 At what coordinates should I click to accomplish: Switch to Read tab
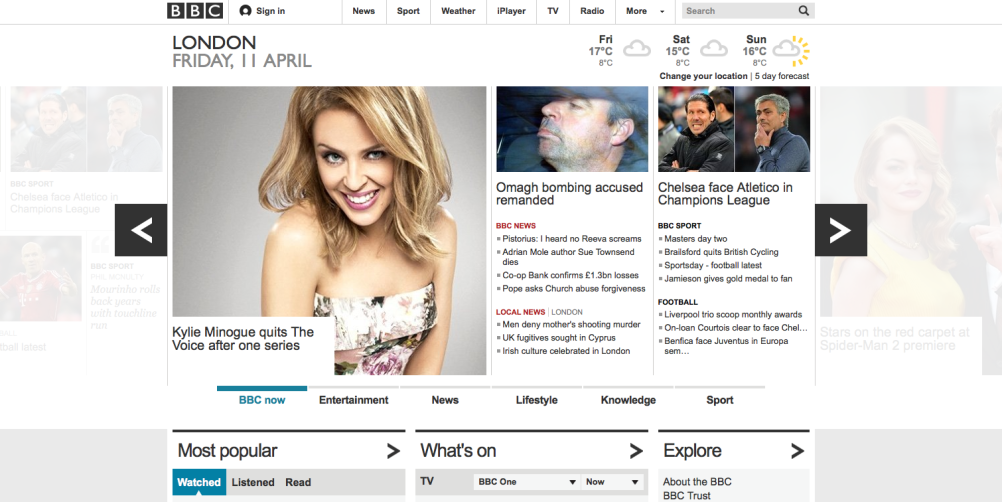298,482
